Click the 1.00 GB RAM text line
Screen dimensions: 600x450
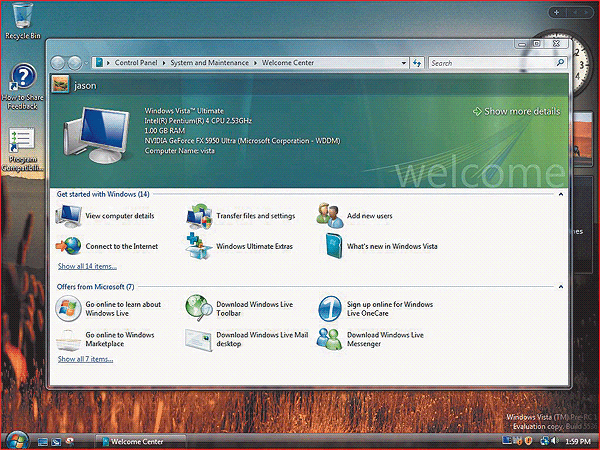coord(165,130)
